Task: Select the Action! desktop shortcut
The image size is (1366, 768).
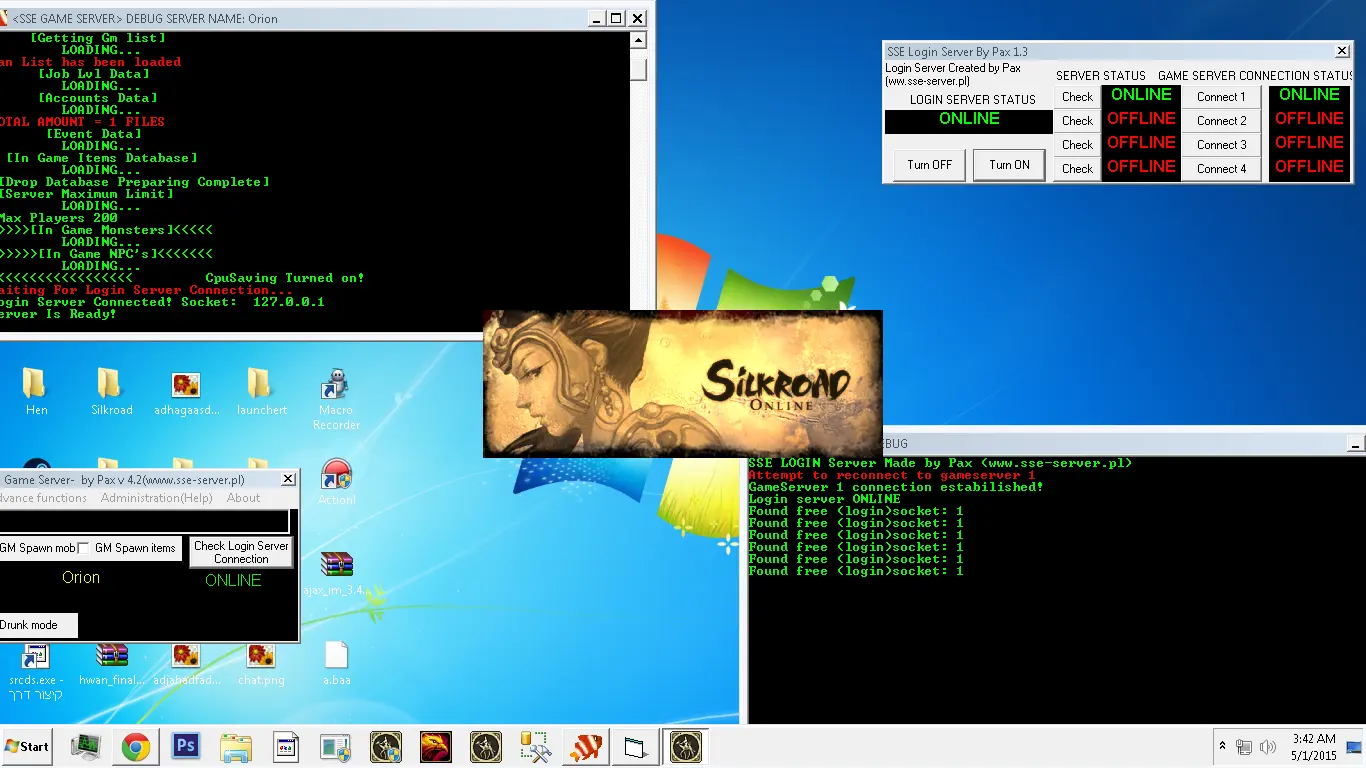Action: point(336,483)
